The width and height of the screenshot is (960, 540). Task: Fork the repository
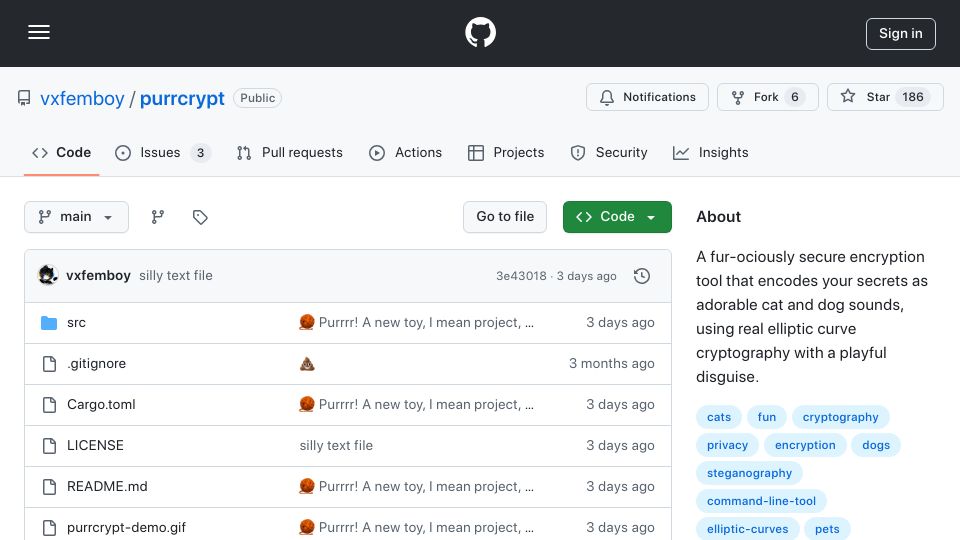[x=767, y=97]
